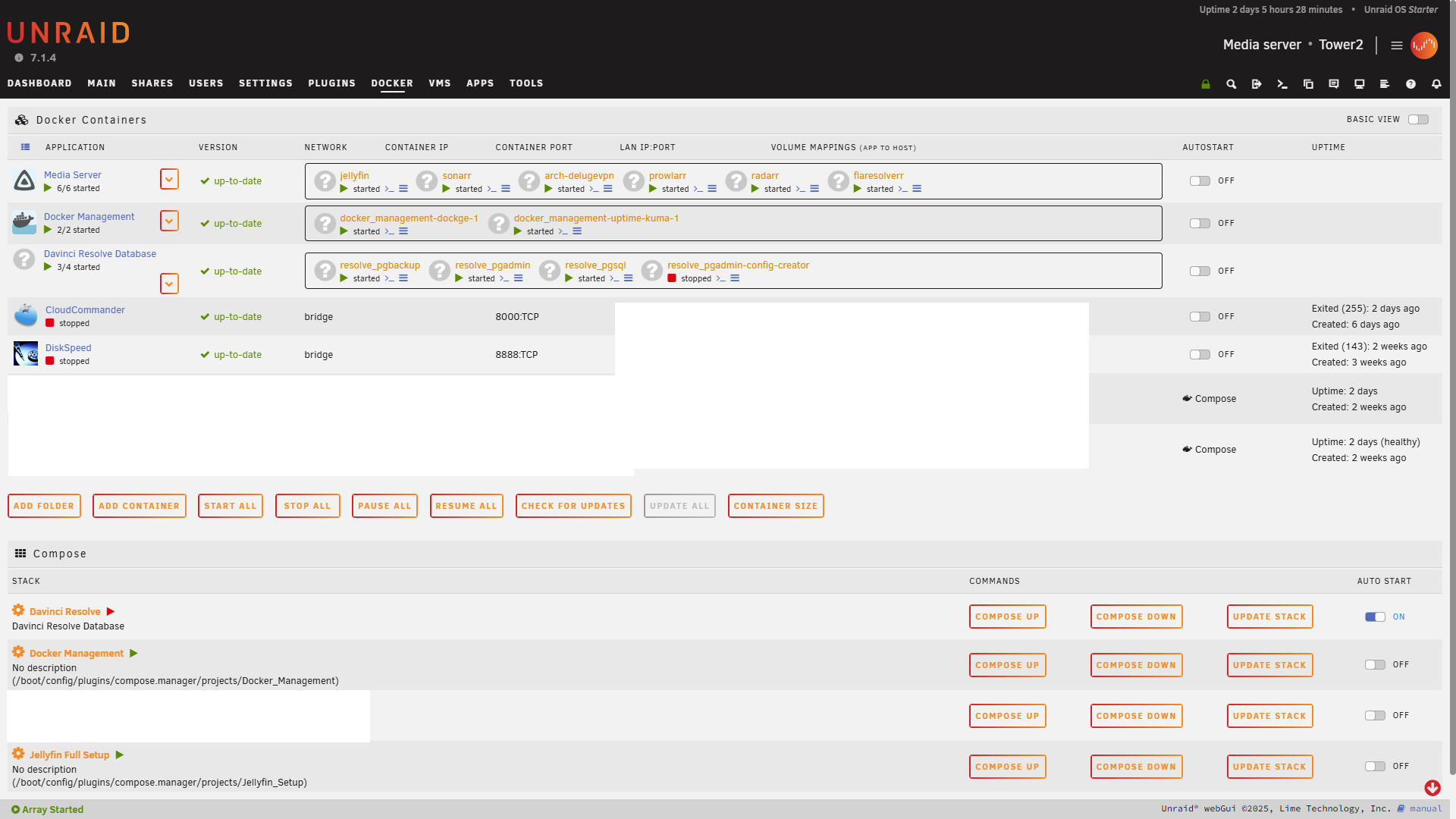
Task: Click the Davinci Resolve stack gear icon
Action: (18, 610)
